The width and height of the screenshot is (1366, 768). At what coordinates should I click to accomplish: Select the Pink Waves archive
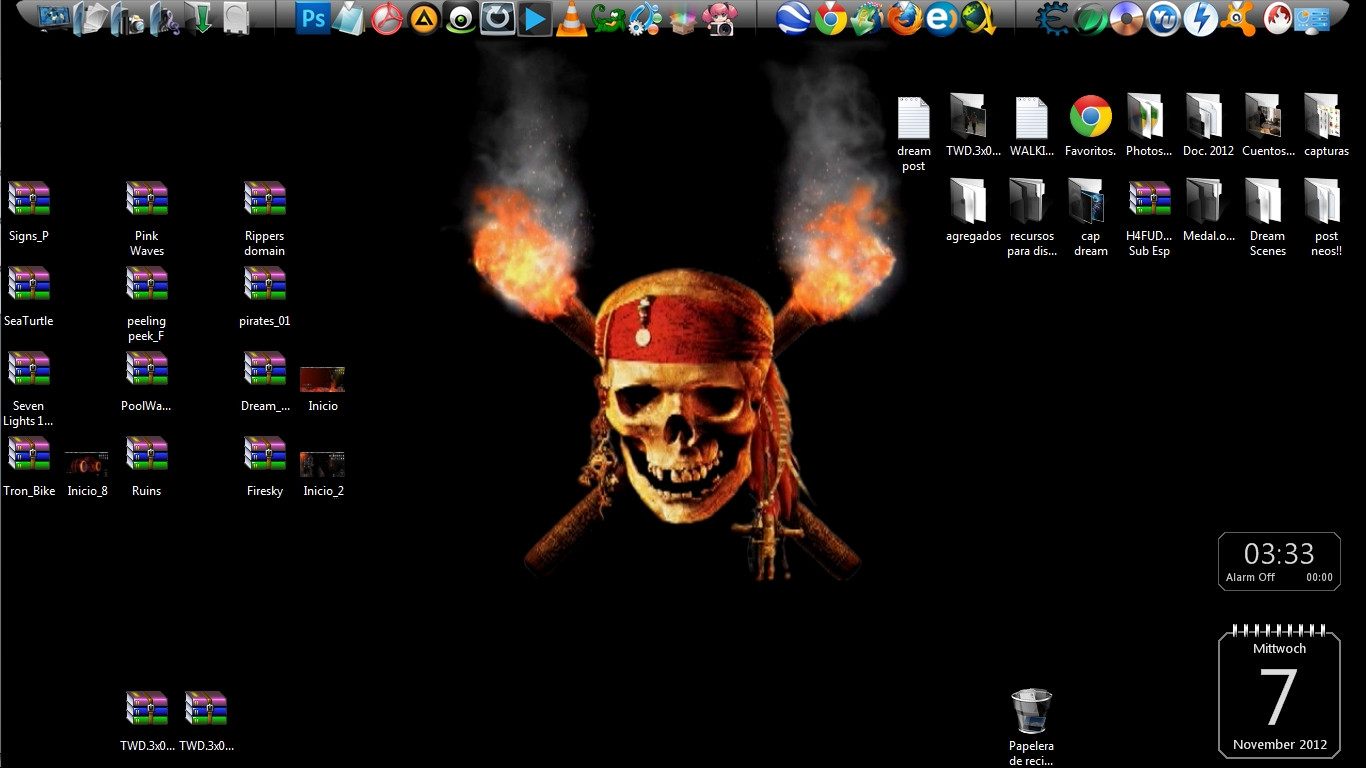(147, 219)
